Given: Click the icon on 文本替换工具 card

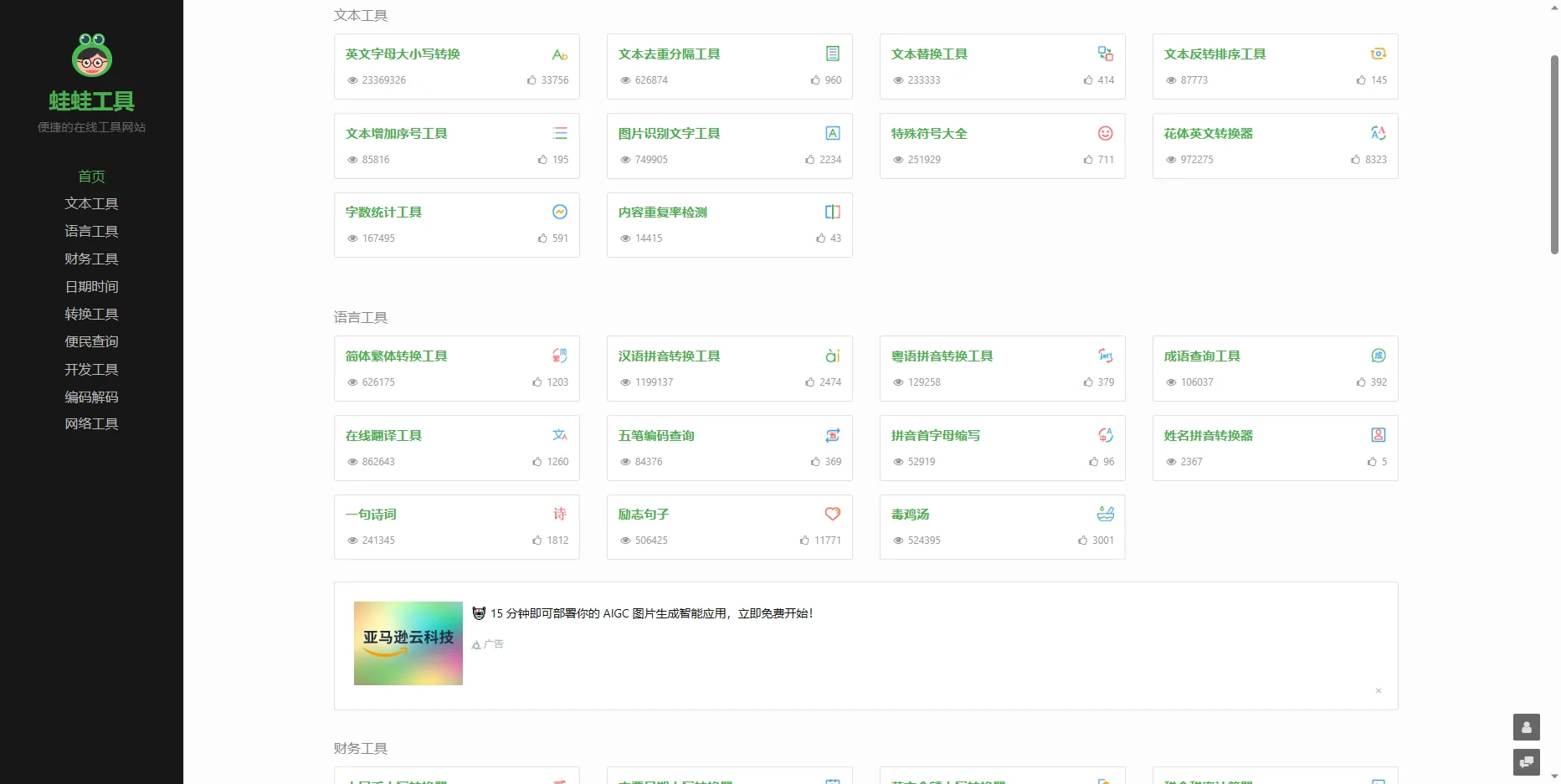Looking at the screenshot, I should coord(1106,54).
